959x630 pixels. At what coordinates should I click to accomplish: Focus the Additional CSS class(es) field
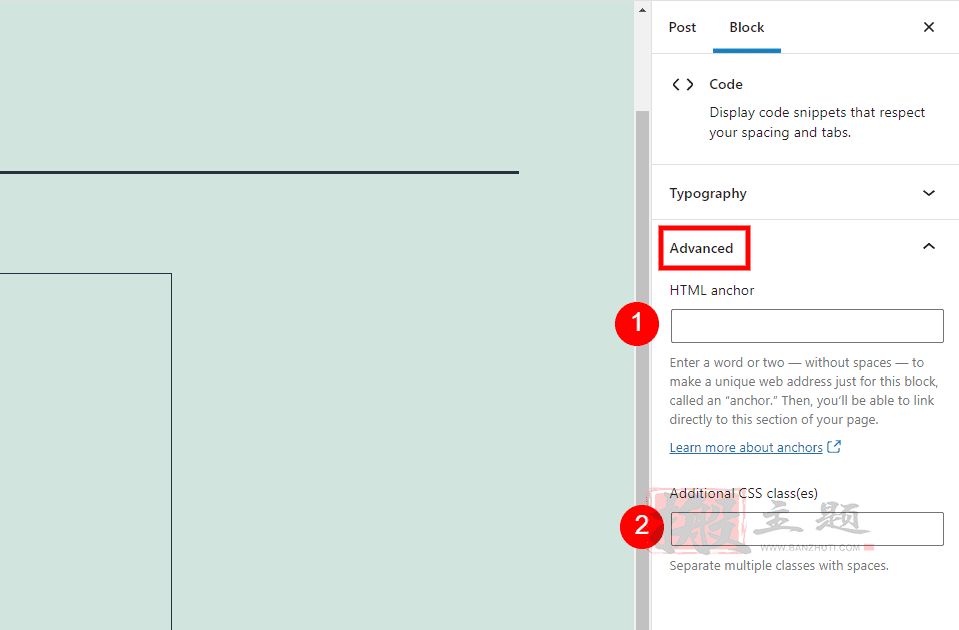click(807, 528)
